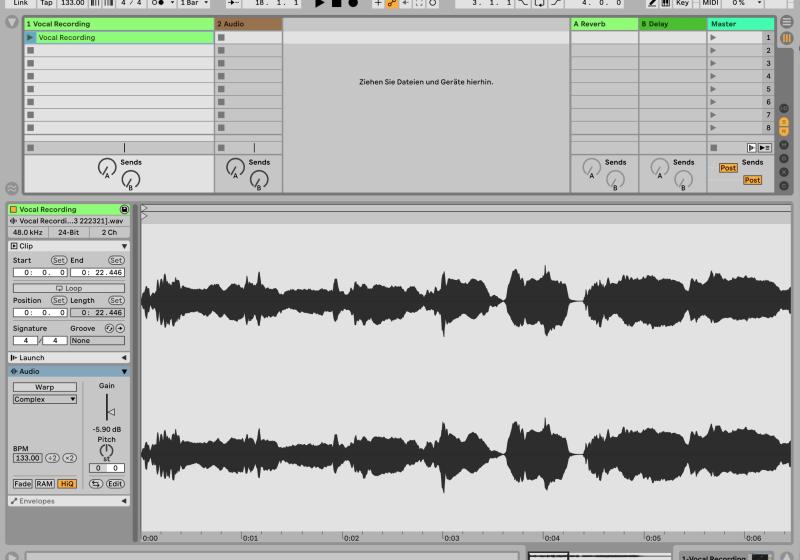This screenshot has width=800, height=560.
Task: Start playback with the Play button
Action: pyautogui.click(x=319, y=3)
